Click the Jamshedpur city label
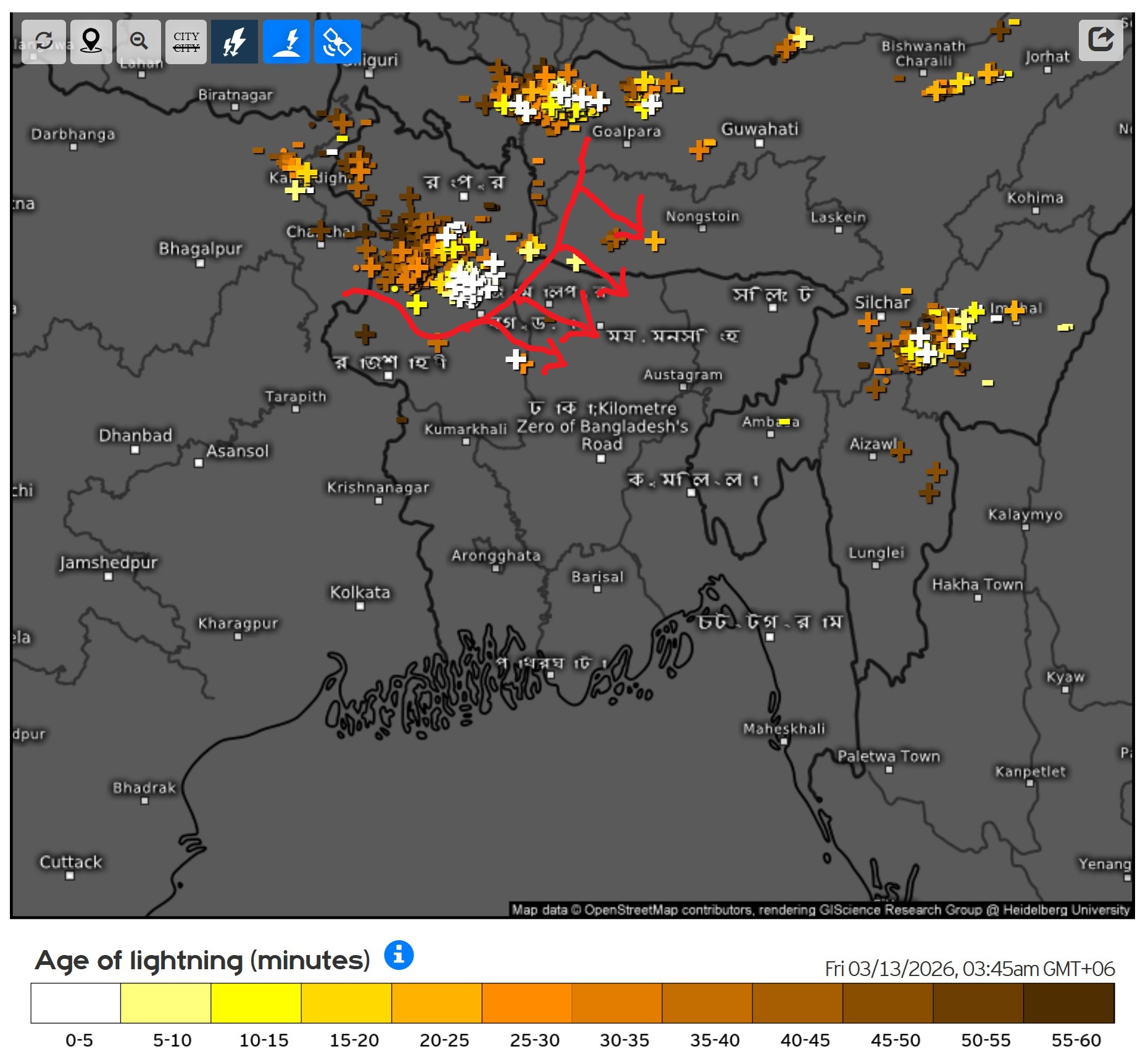1148x1055 pixels. point(109,562)
